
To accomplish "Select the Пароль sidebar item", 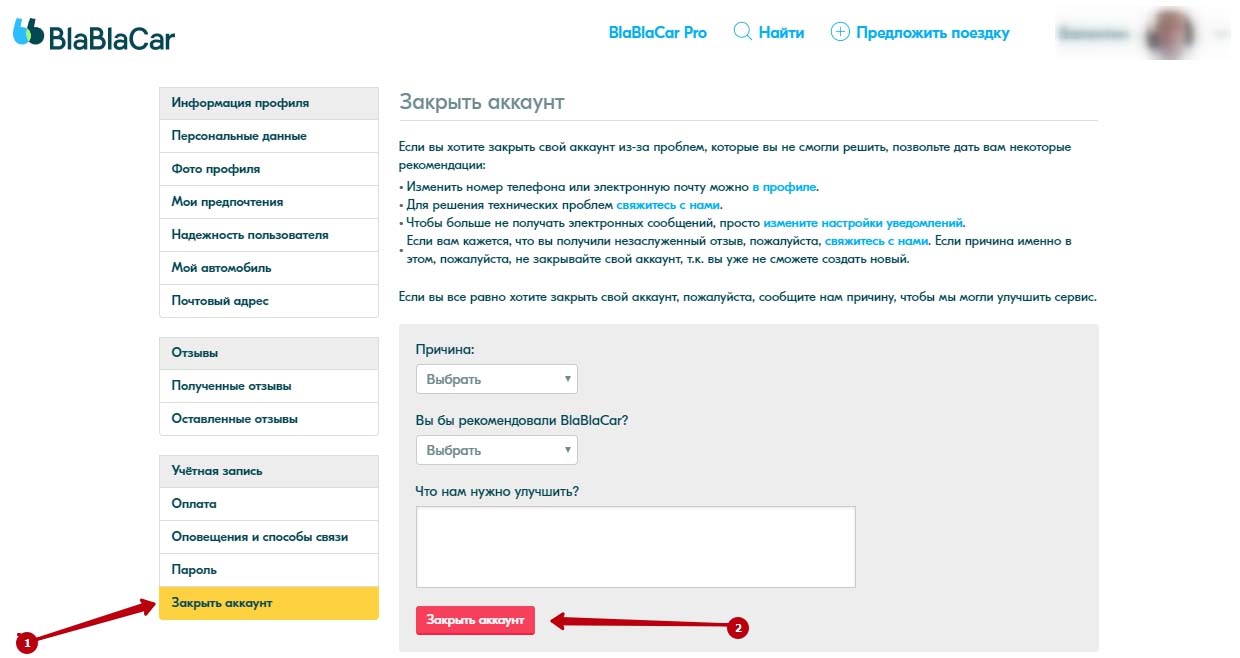I will [269, 570].
